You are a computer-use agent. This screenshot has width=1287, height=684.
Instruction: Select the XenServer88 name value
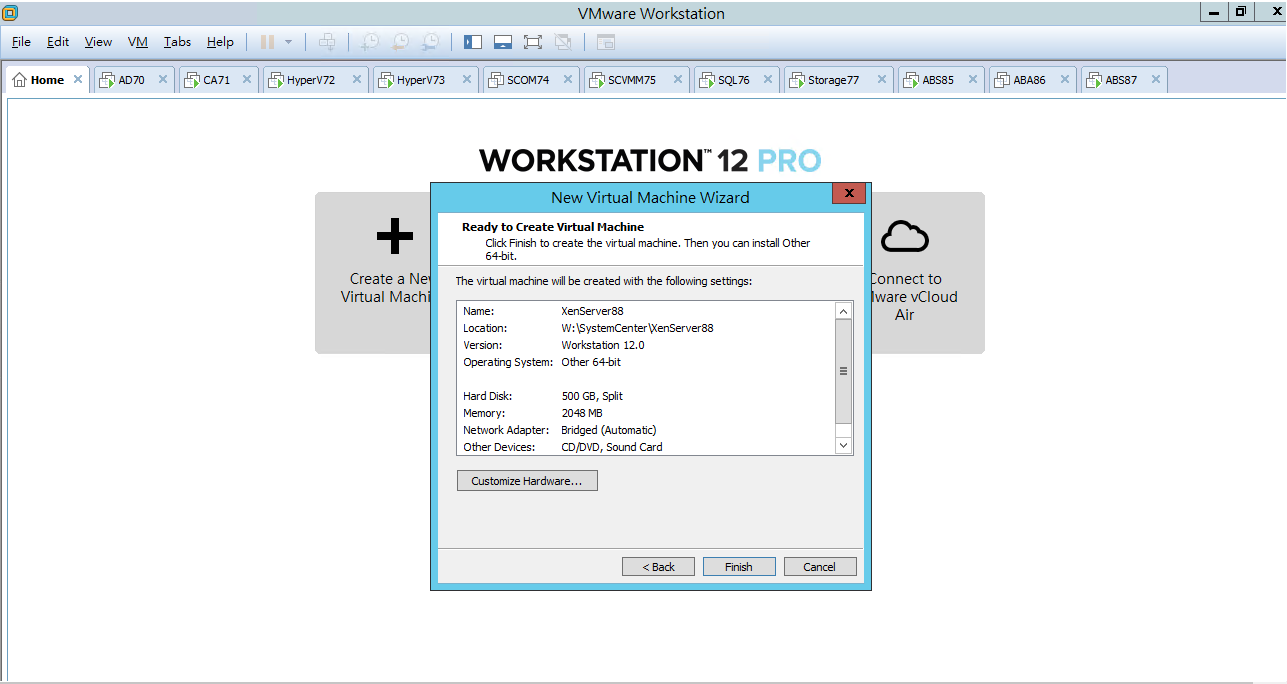coord(592,311)
